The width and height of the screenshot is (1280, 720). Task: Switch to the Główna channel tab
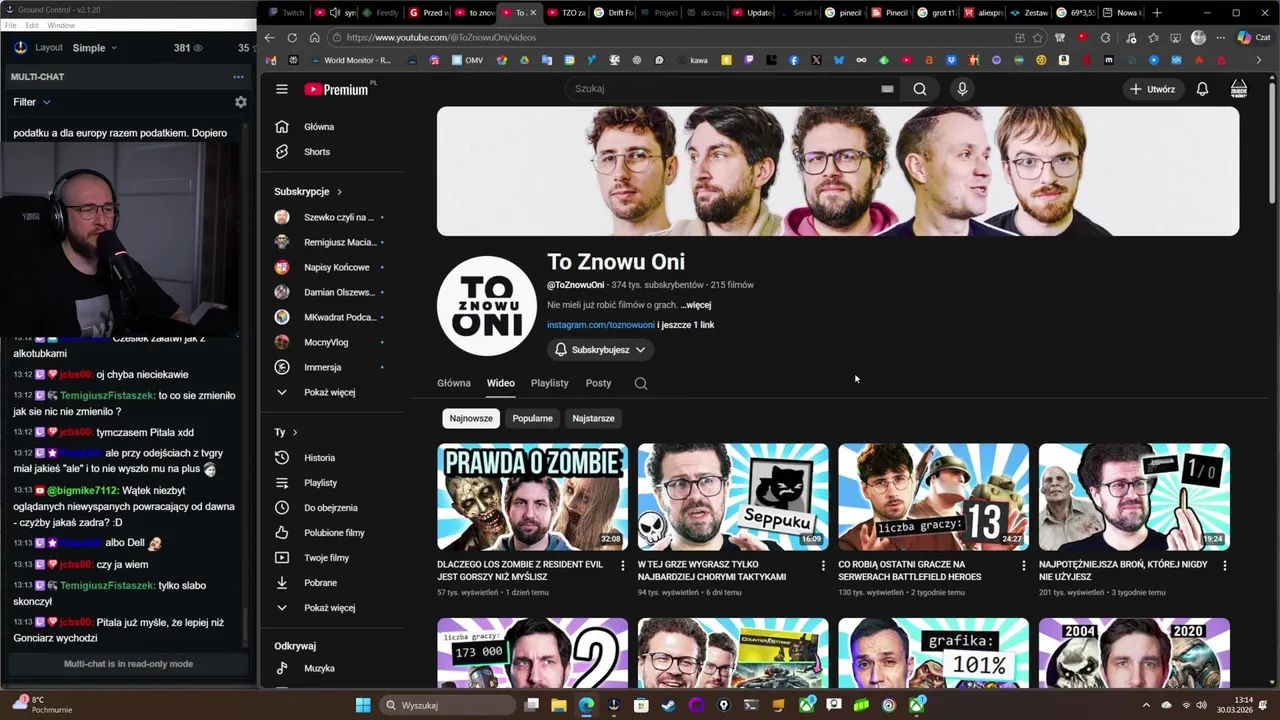[x=453, y=383]
